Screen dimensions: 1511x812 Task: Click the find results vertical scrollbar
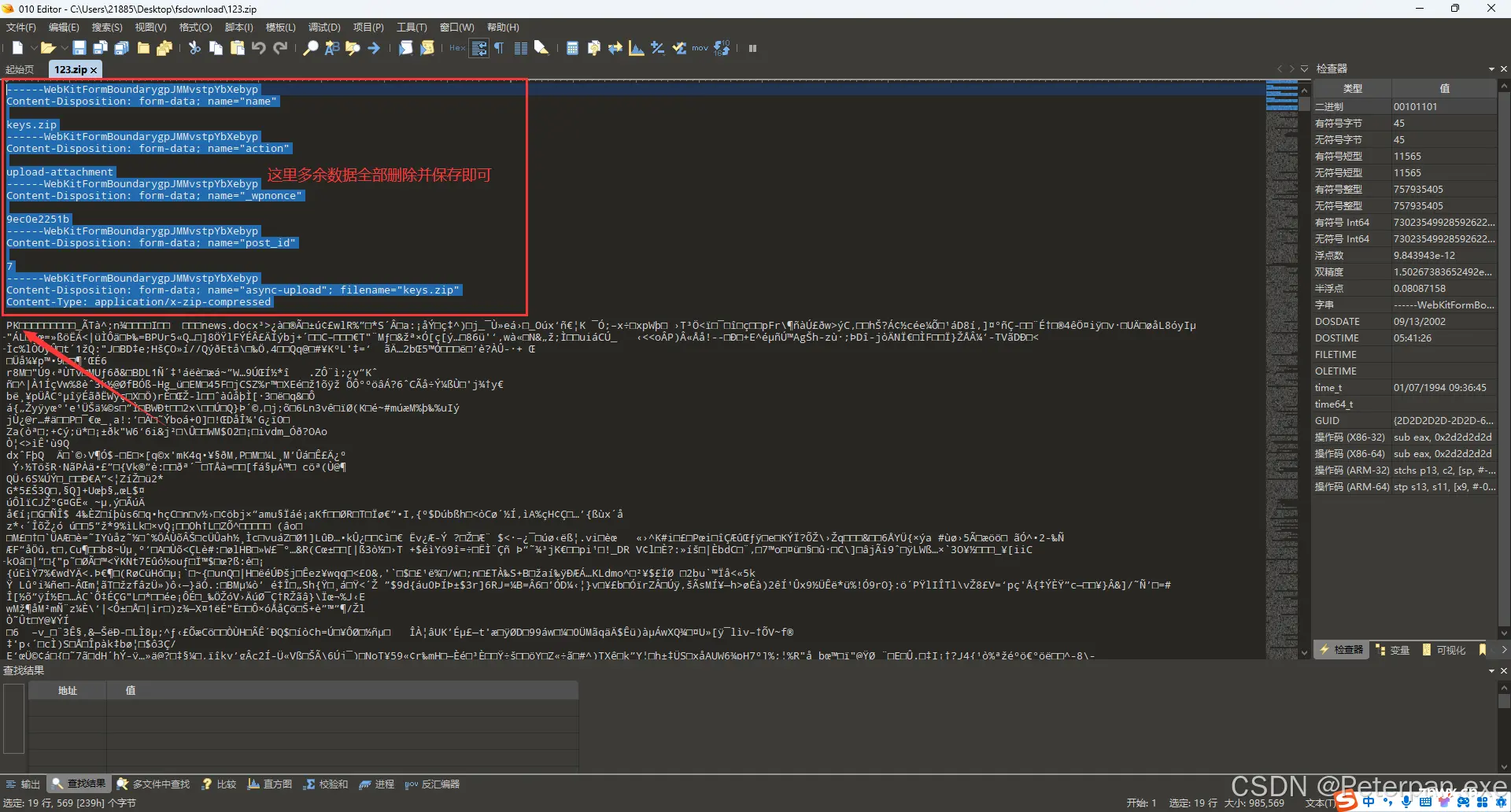pos(1503,727)
